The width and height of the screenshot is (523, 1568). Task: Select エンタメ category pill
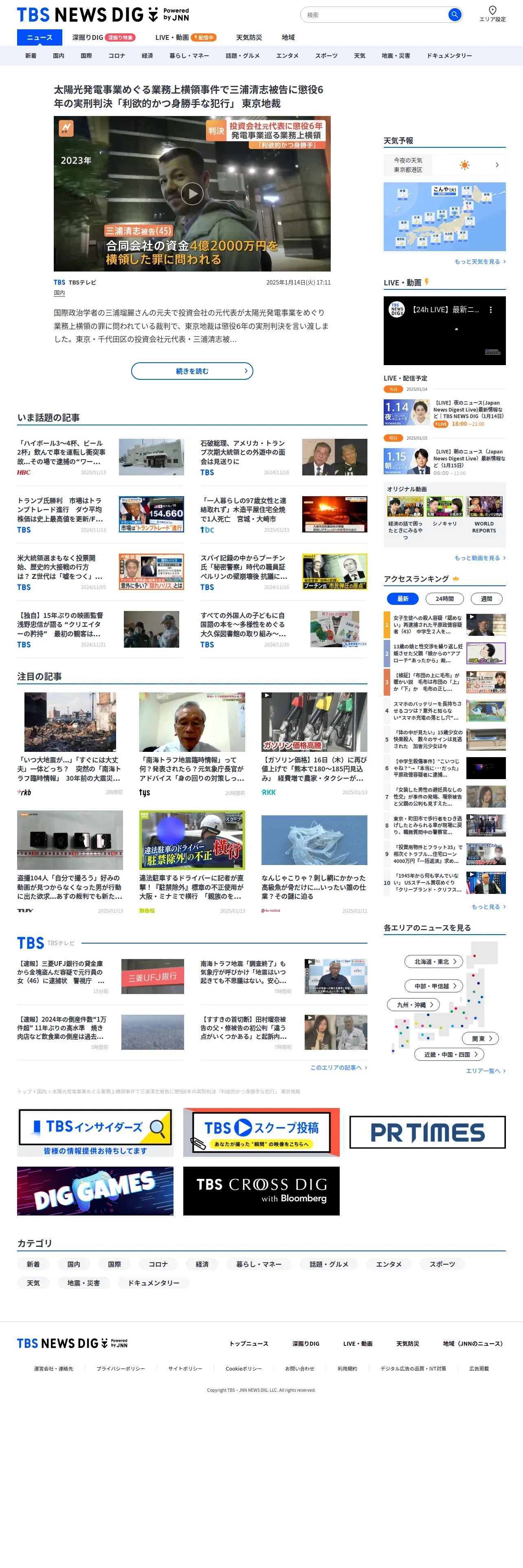pyautogui.click(x=389, y=1264)
